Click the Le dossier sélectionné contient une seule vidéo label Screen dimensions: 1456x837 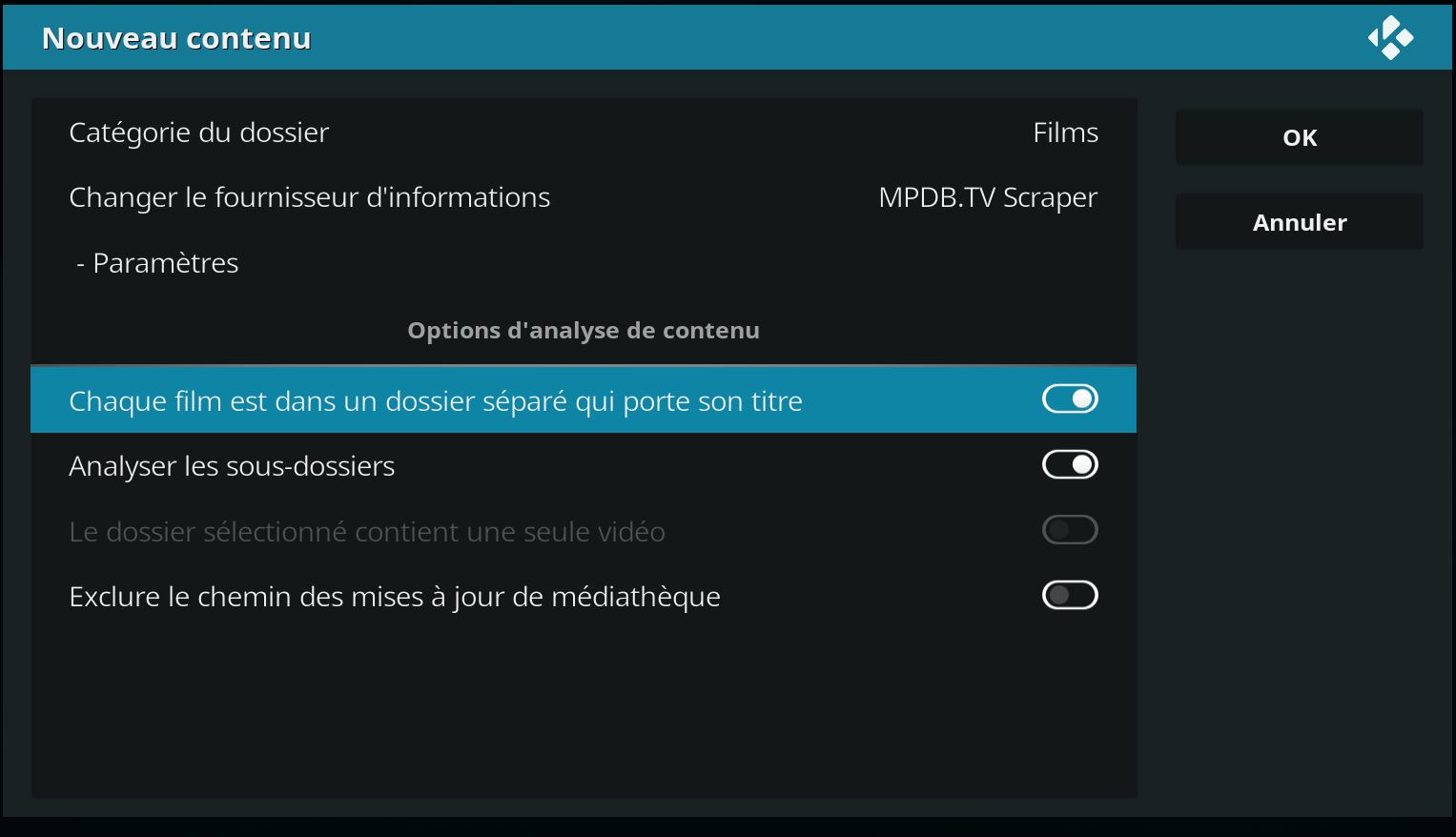(x=367, y=531)
